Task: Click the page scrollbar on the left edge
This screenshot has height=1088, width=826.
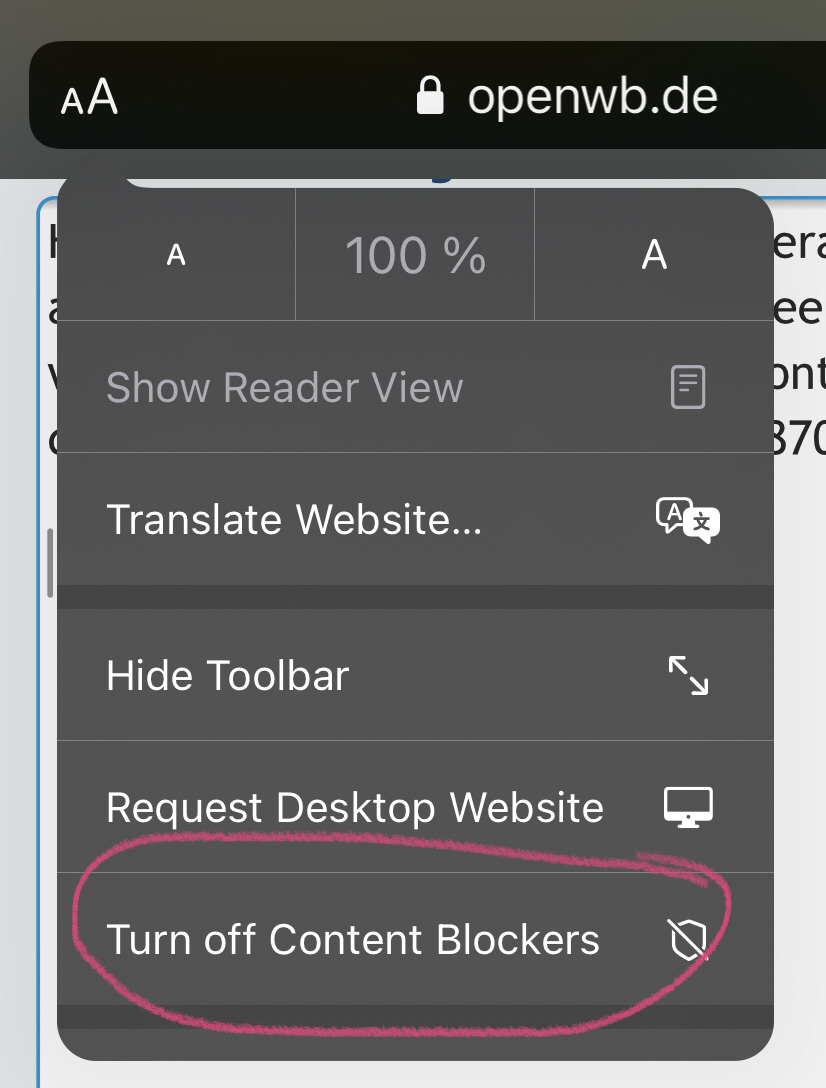Action: click(x=50, y=562)
